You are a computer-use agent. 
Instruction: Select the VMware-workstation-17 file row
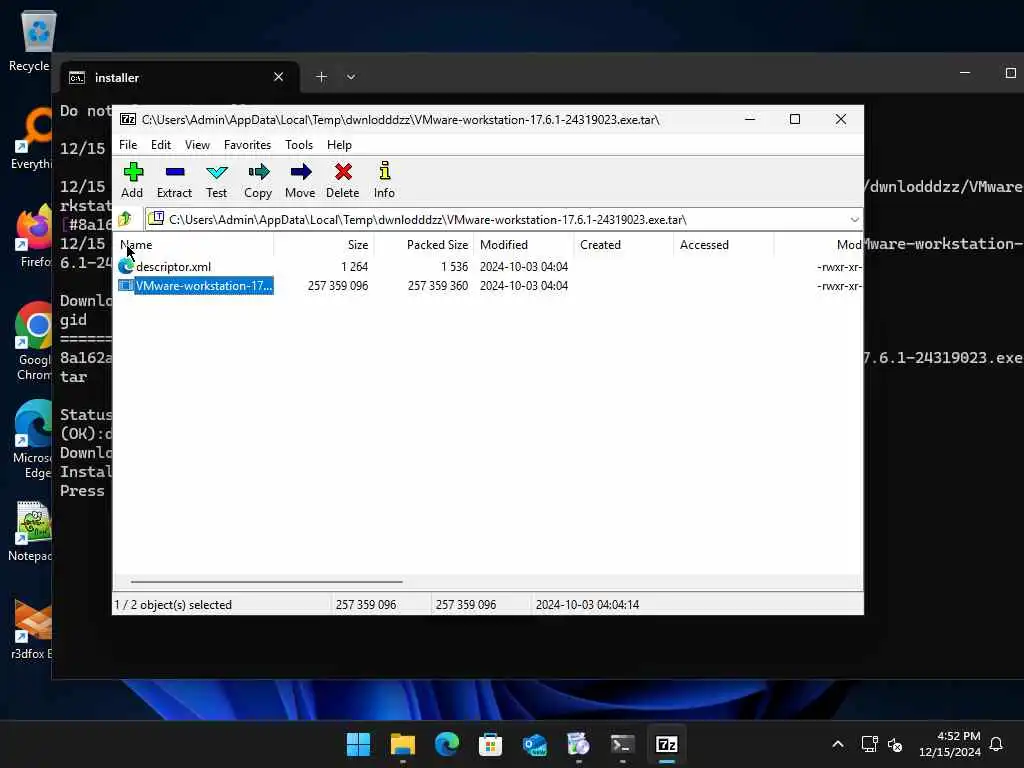488,286
